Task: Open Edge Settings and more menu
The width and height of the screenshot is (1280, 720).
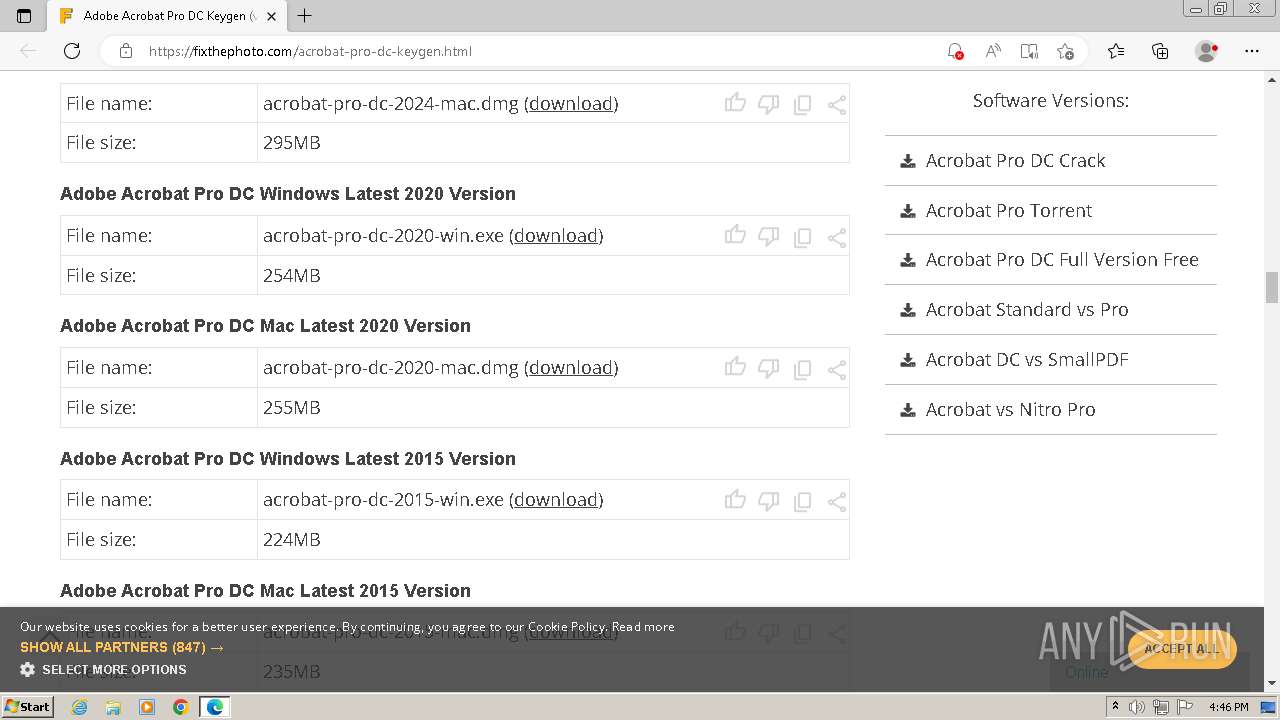Action: 1252,51
